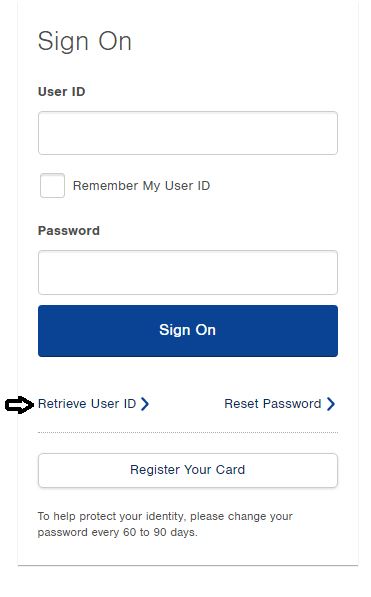
Task: Click the Sign On page heading
Action: (x=85, y=41)
